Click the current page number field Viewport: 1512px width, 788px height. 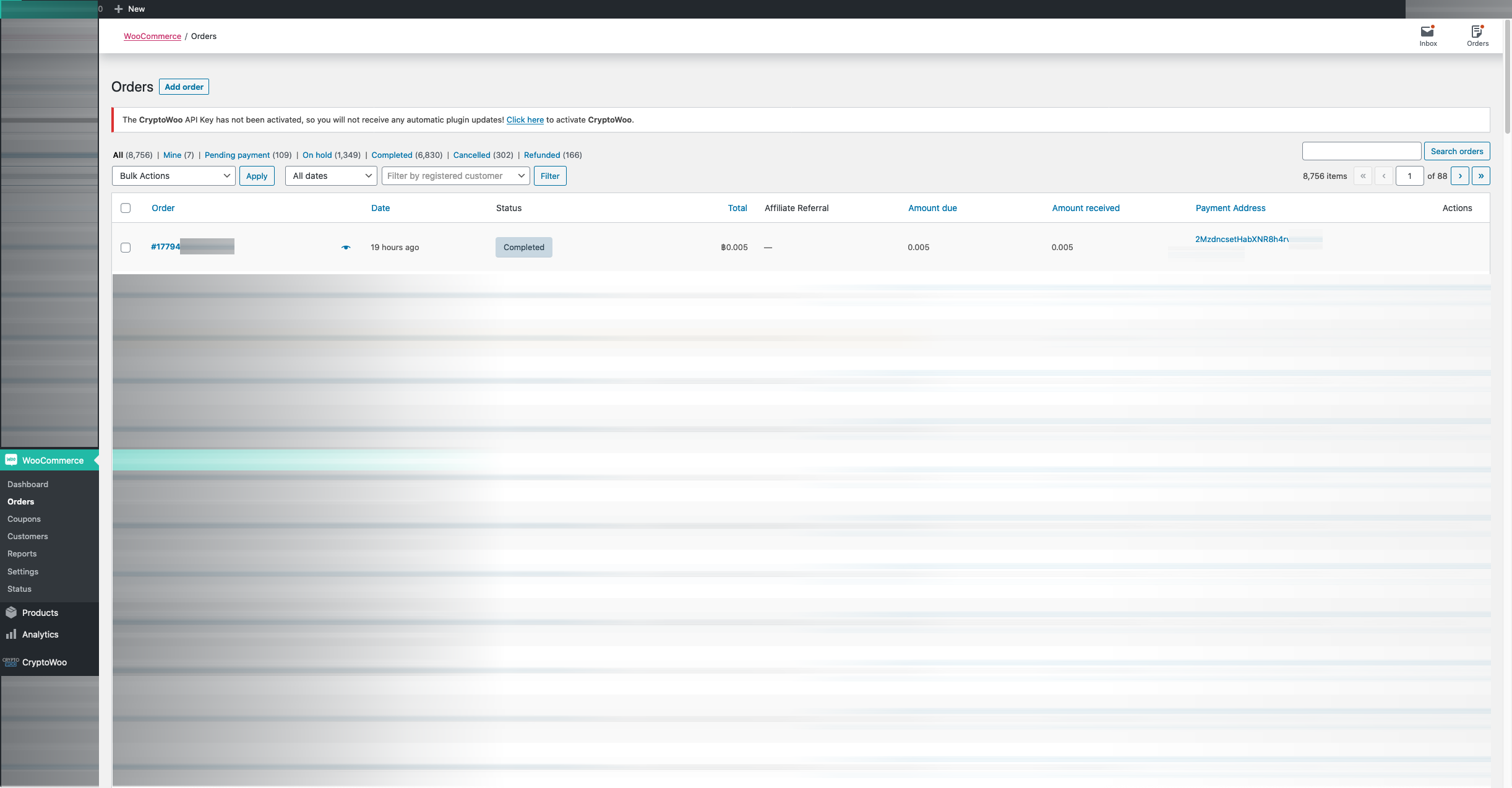tap(1410, 175)
